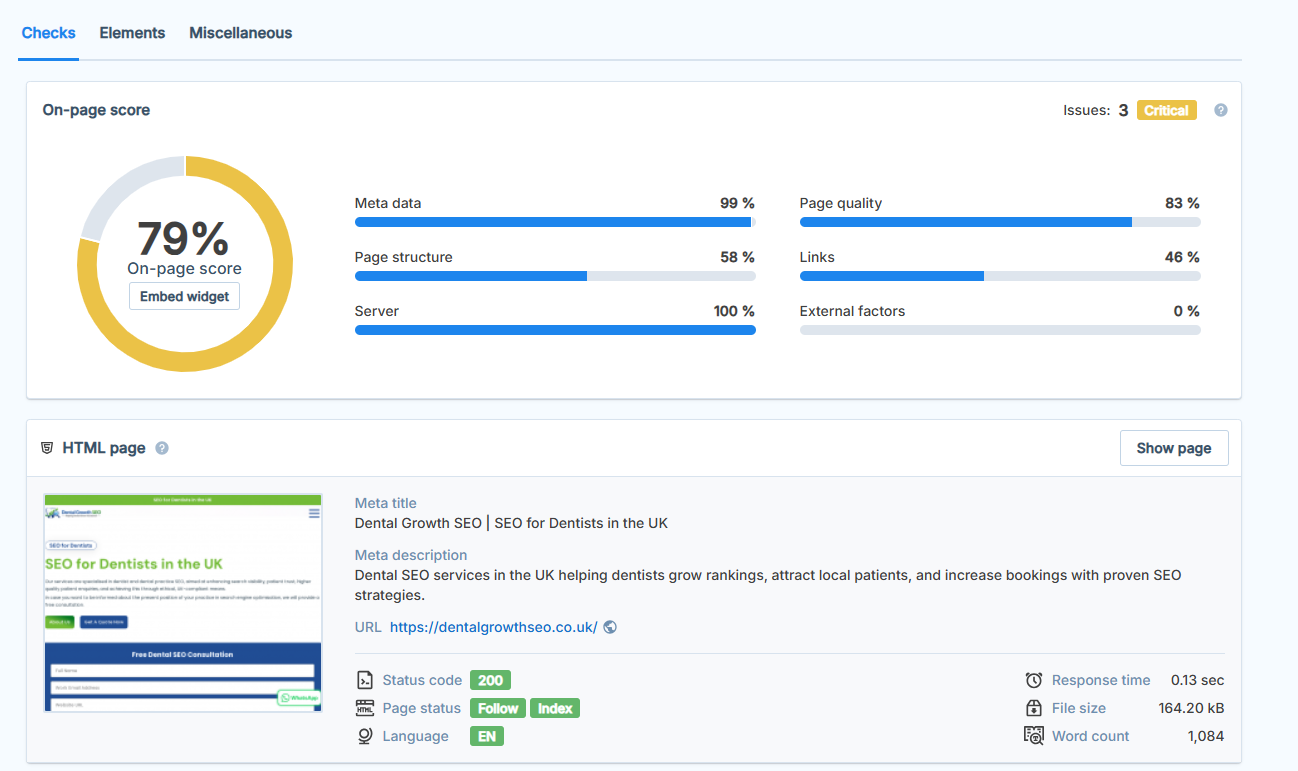Click the Status code icon
Image resolution: width=1298 pixels, height=771 pixels.
[365, 680]
